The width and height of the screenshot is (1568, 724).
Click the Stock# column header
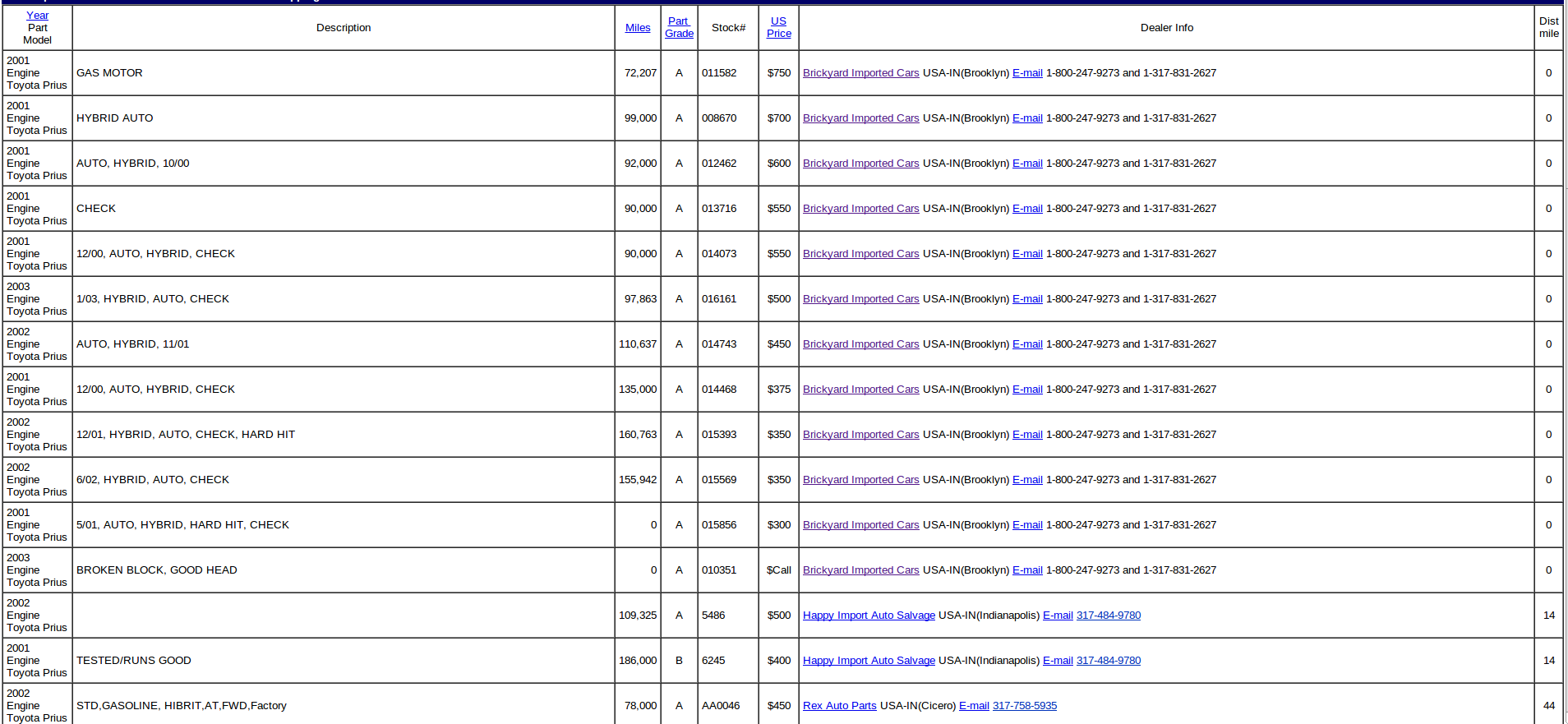[729, 28]
